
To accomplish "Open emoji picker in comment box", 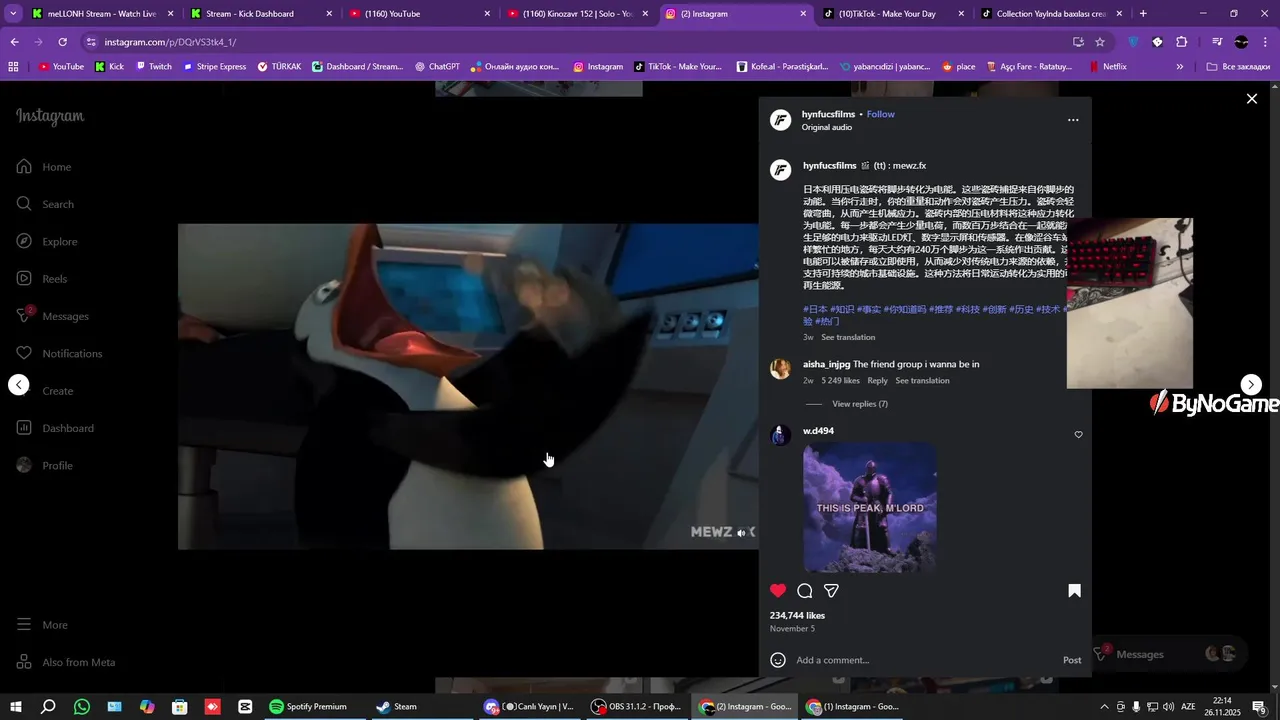I will point(778,660).
